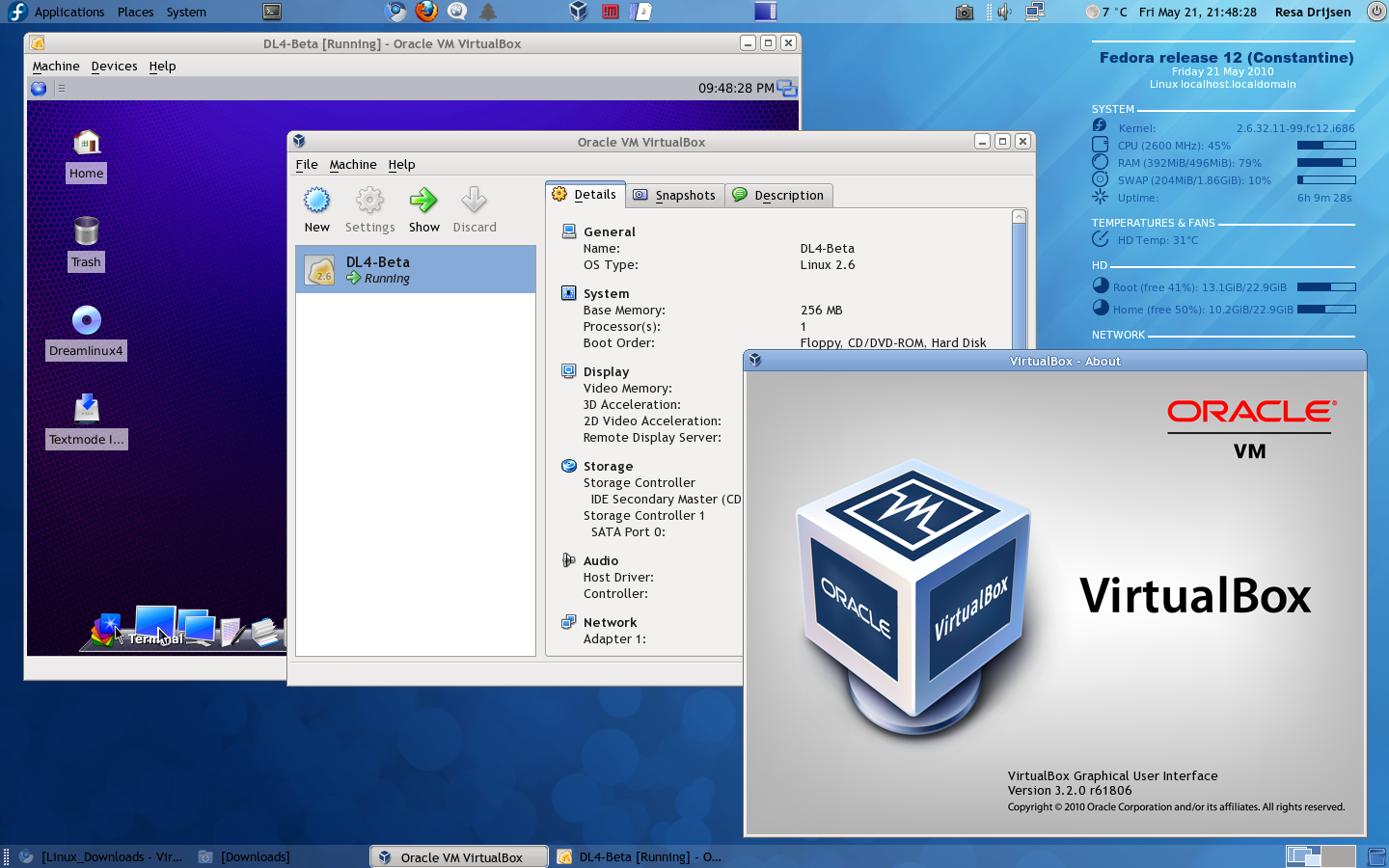Click the Resa Drijsen user name in panel
This screenshot has width=1389, height=868.
[1313, 13]
